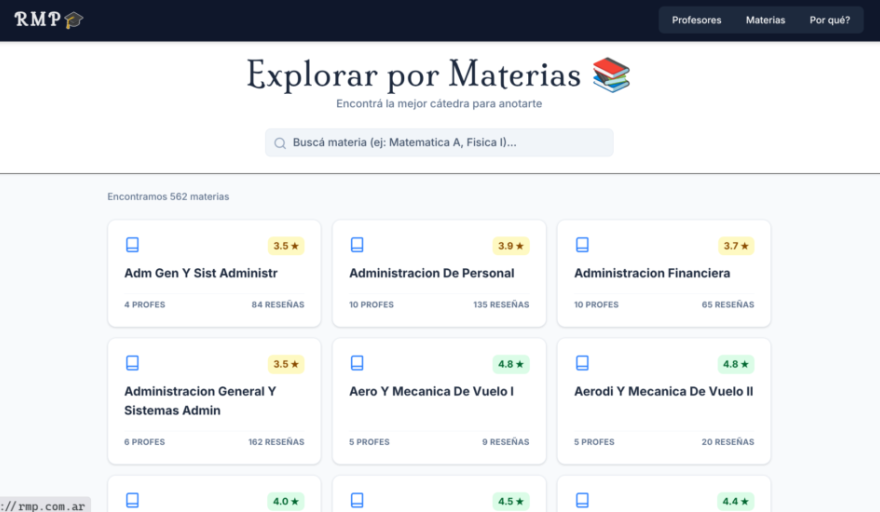Click the RMP logo with graduation cap
The image size is (880, 512).
pos(48,20)
